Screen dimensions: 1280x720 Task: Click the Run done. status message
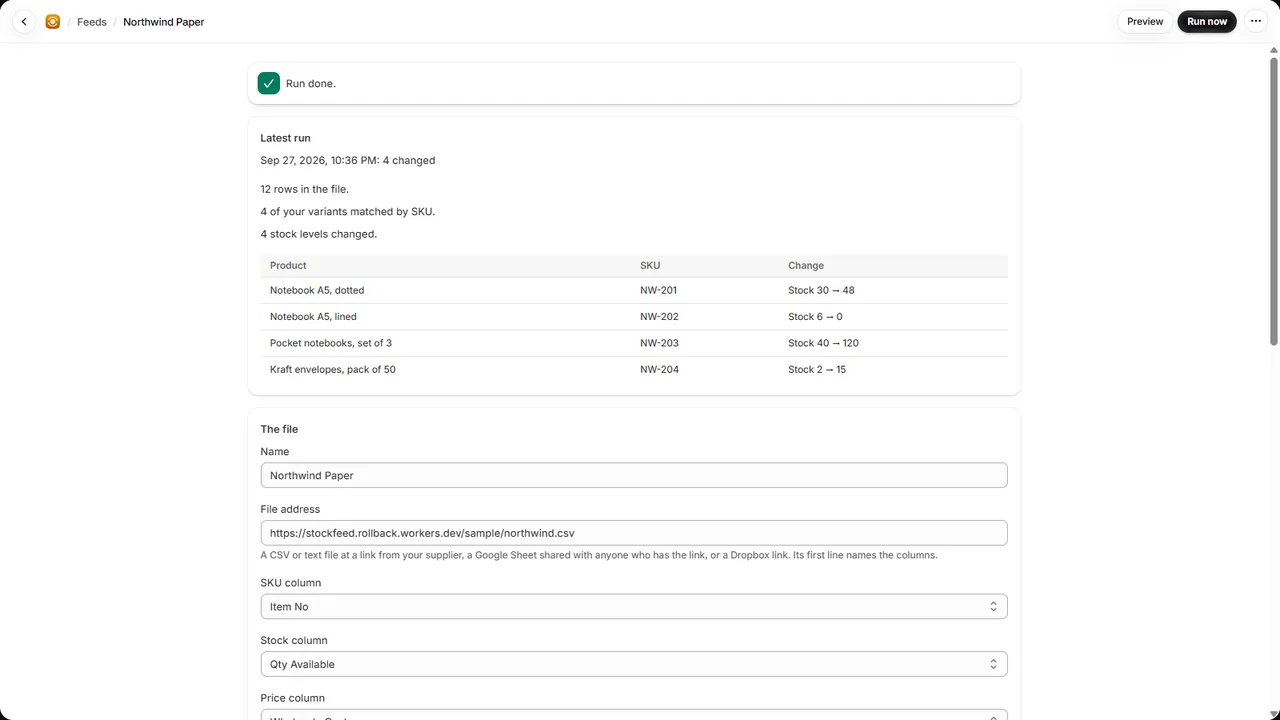coord(311,84)
